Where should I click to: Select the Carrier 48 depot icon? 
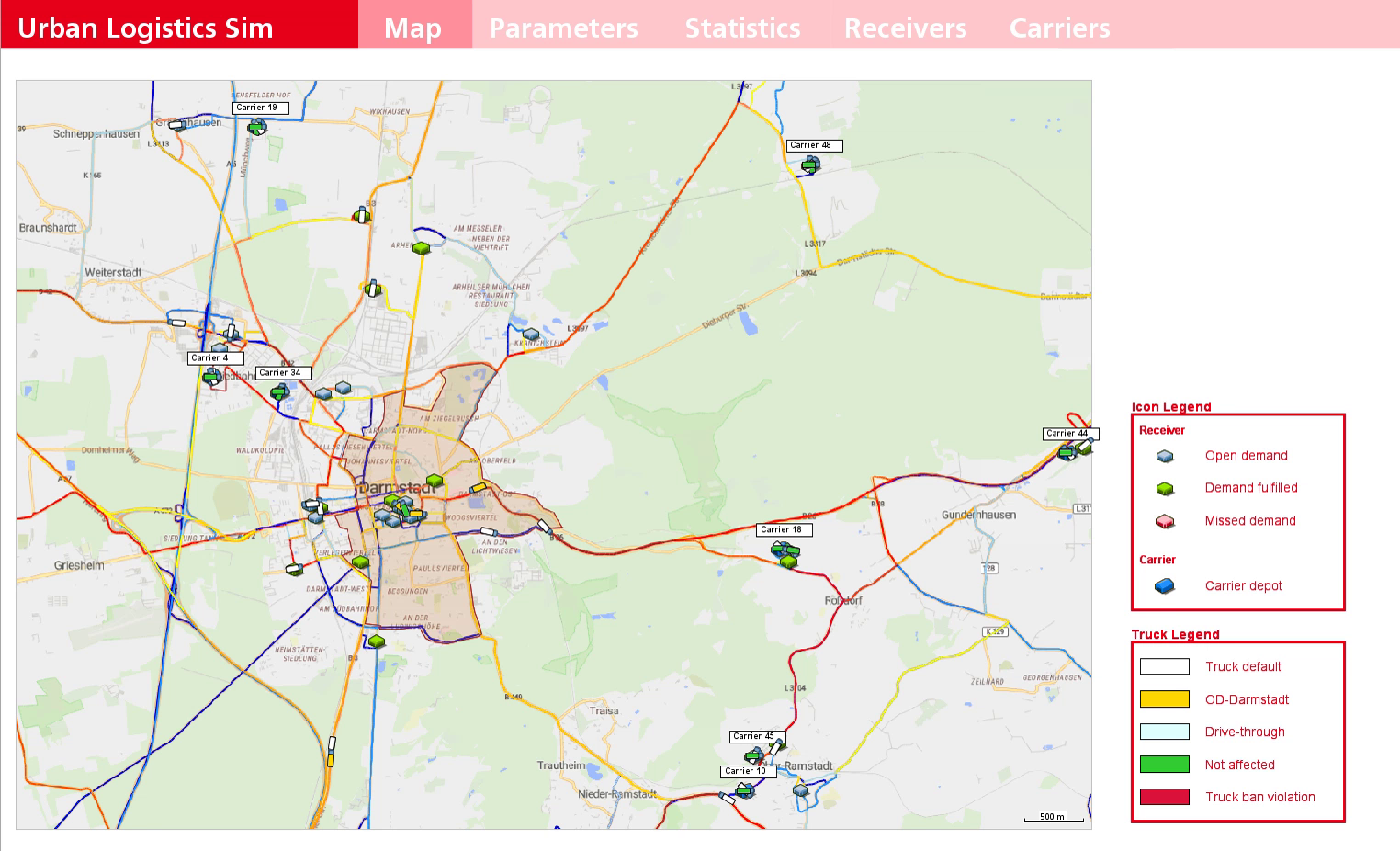point(810,165)
